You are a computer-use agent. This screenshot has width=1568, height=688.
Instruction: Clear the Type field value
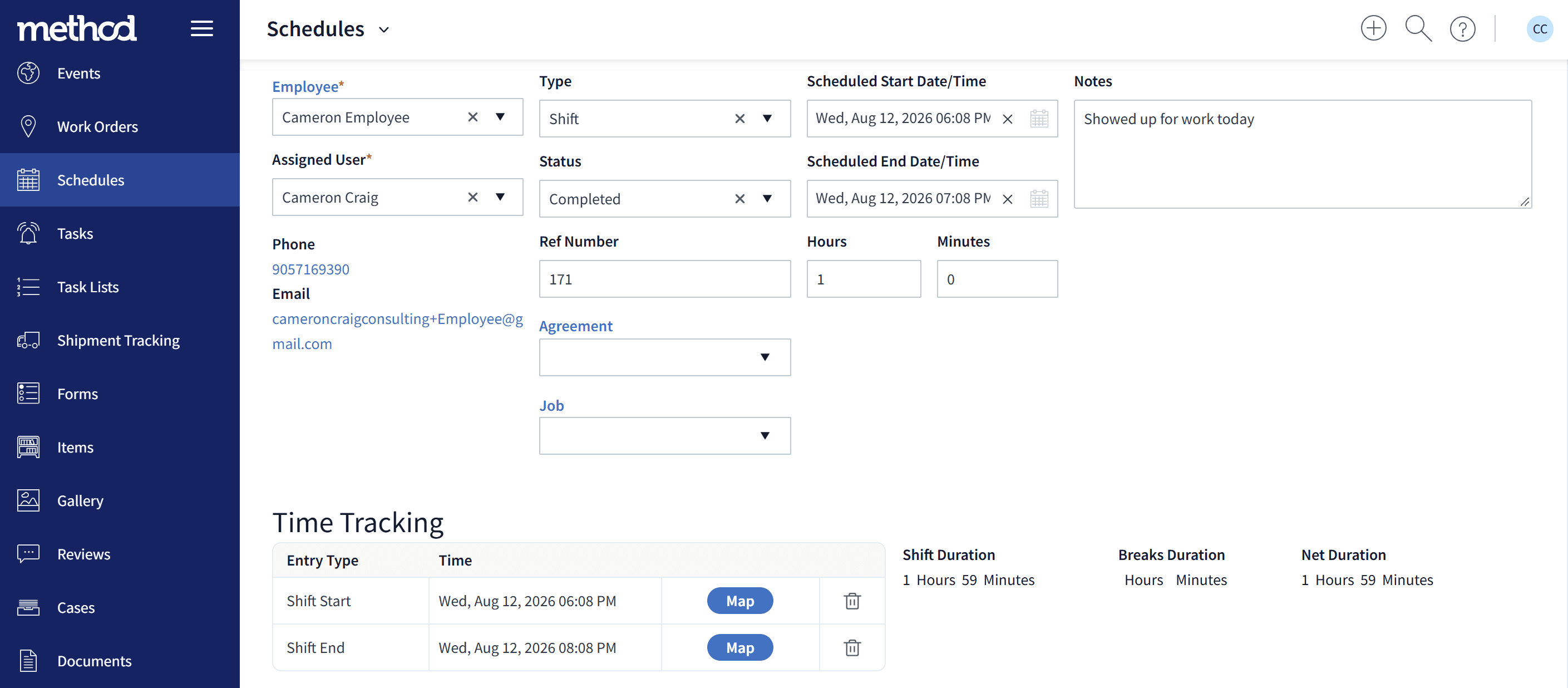(x=739, y=119)
